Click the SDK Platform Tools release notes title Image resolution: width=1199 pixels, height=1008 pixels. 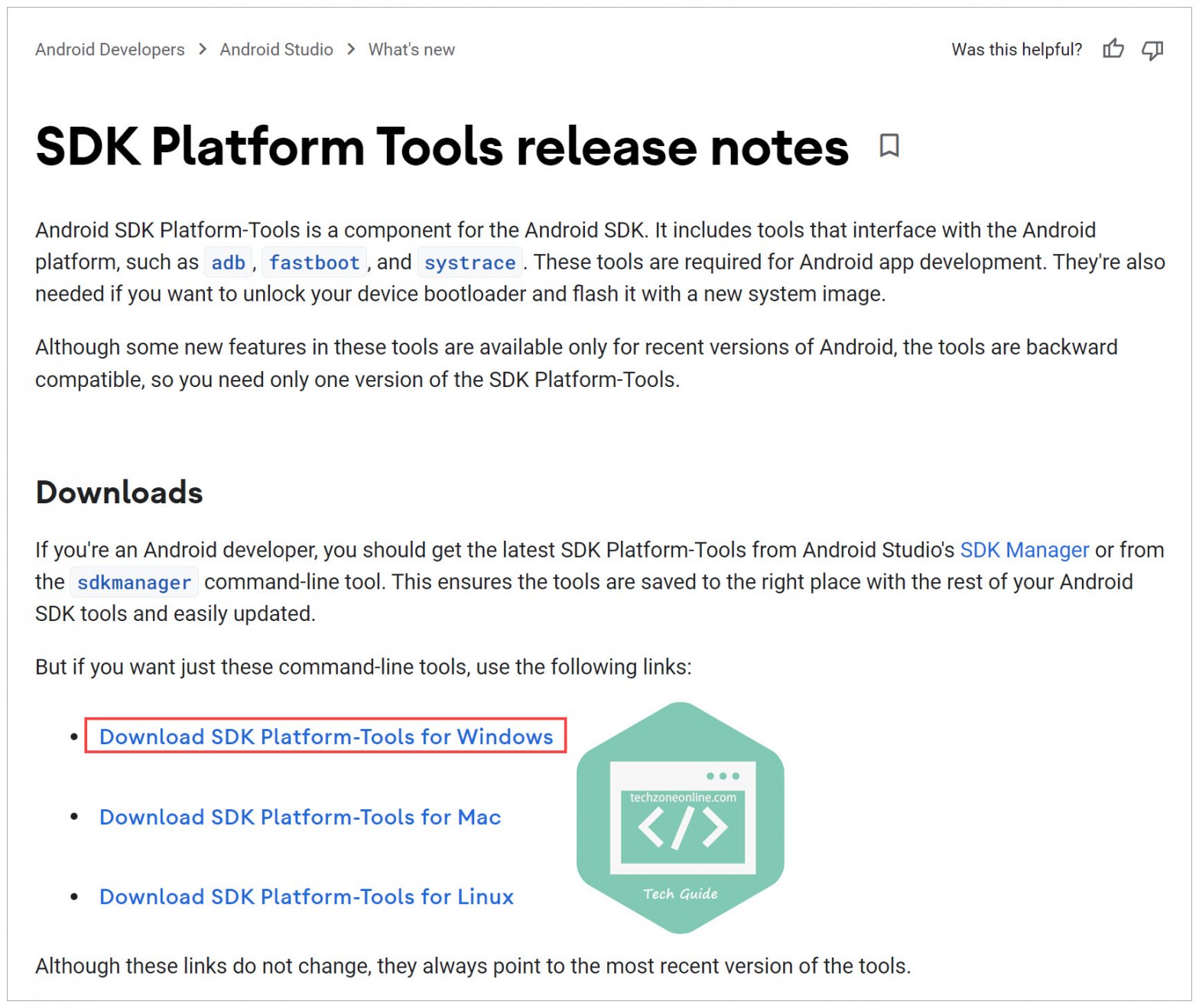click(441, 146)
